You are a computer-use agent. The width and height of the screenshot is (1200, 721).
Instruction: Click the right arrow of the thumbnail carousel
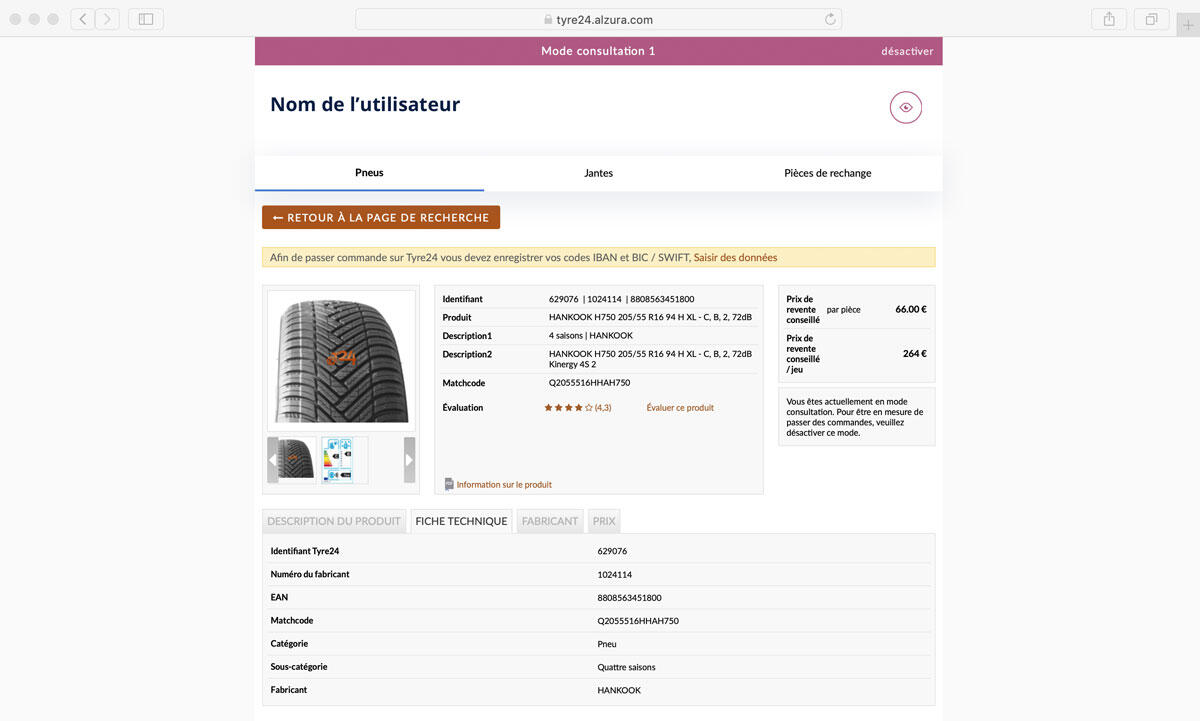409,460
